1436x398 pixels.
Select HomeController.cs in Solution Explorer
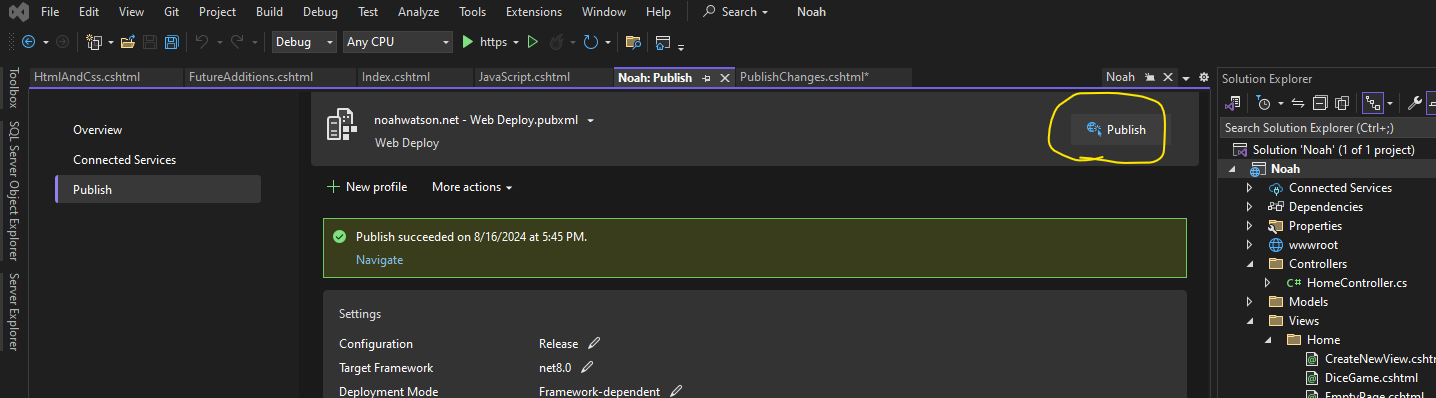coord(1356,283)
